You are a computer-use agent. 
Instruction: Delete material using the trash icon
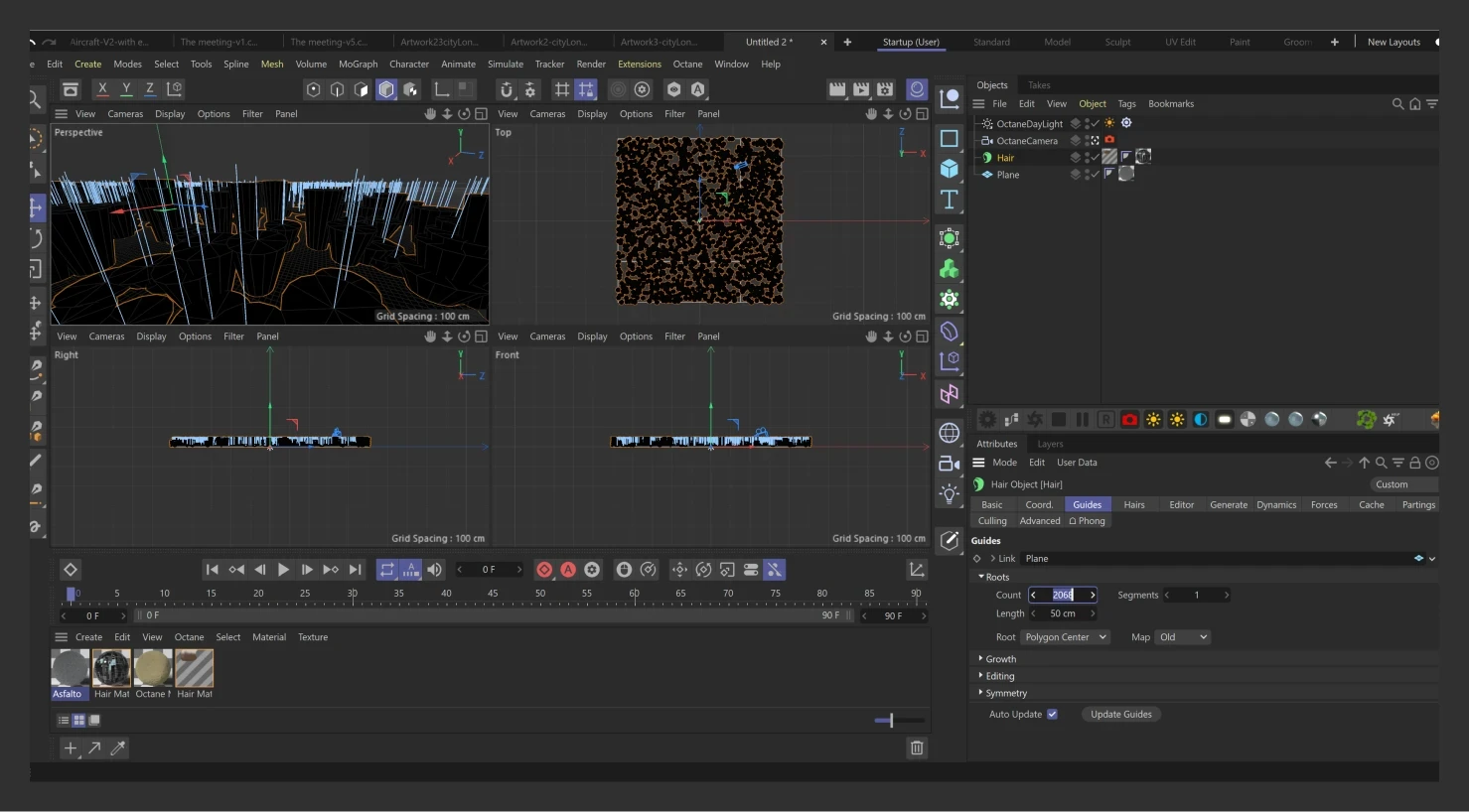tap(917, 748)
